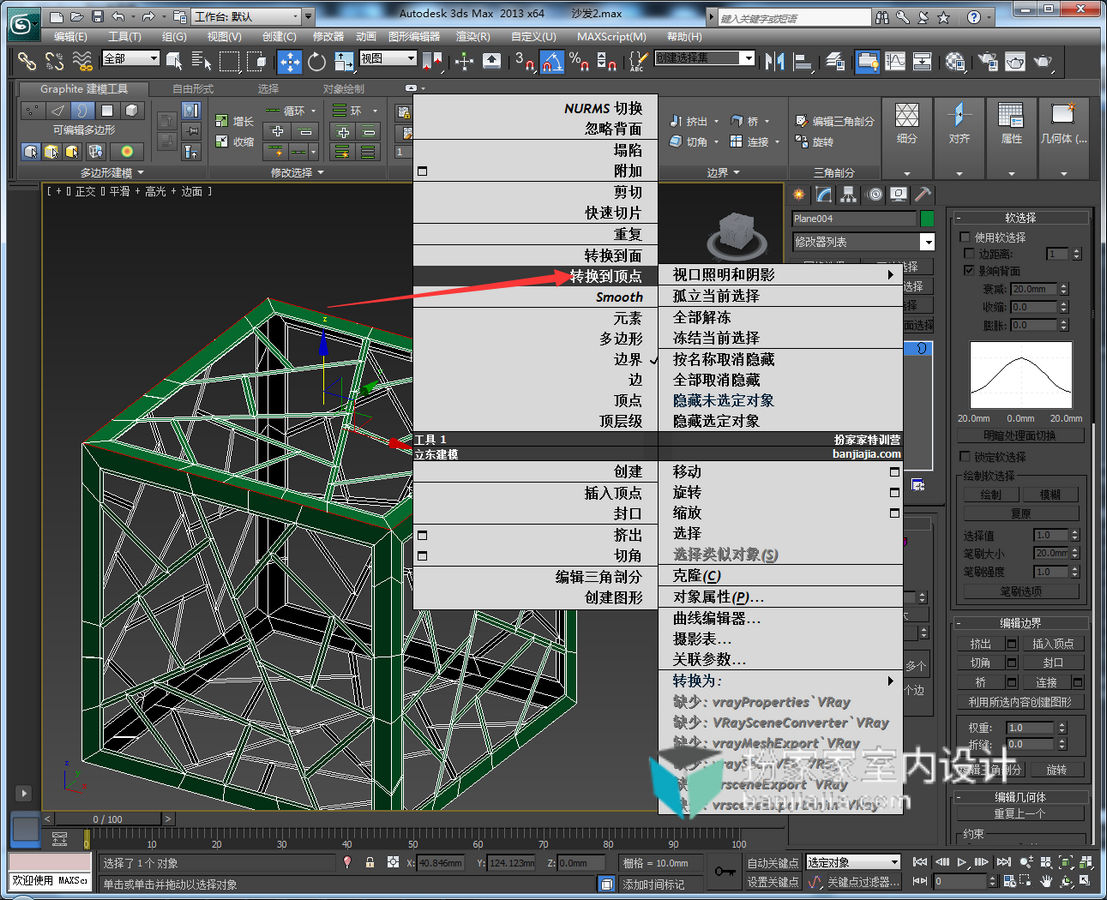Enable 使用软选择 checkbox
The height and width of the screenshot is (900, 1107).
point(965,236)
